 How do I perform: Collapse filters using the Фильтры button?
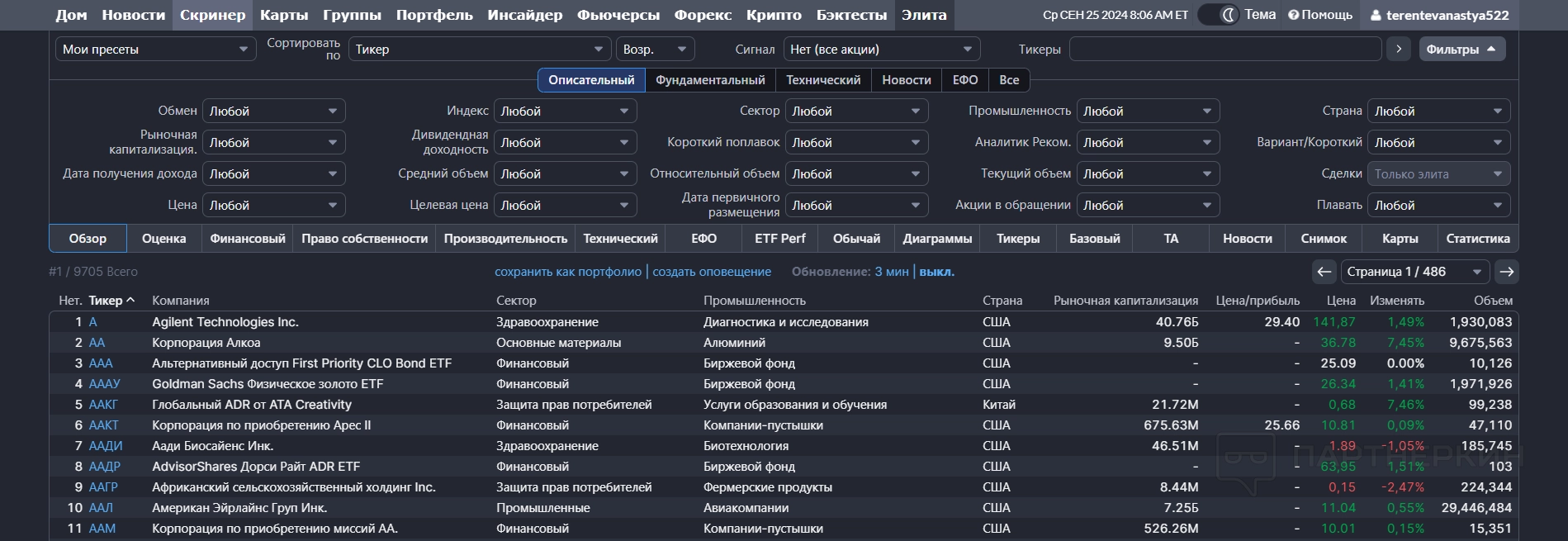(x=1461, y=50)
